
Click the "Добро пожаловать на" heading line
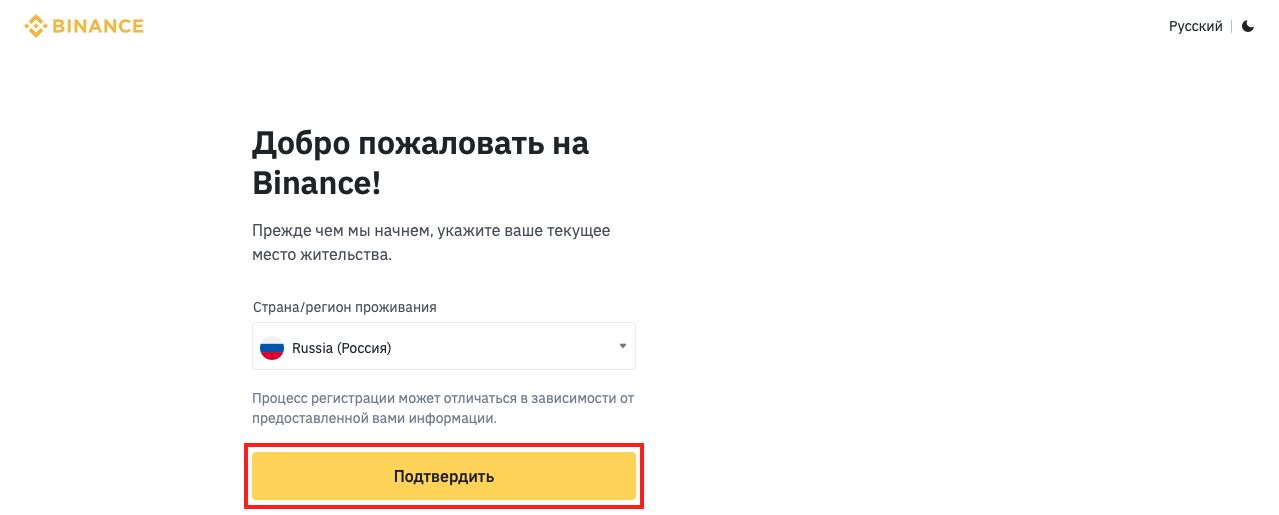point(420,143)
